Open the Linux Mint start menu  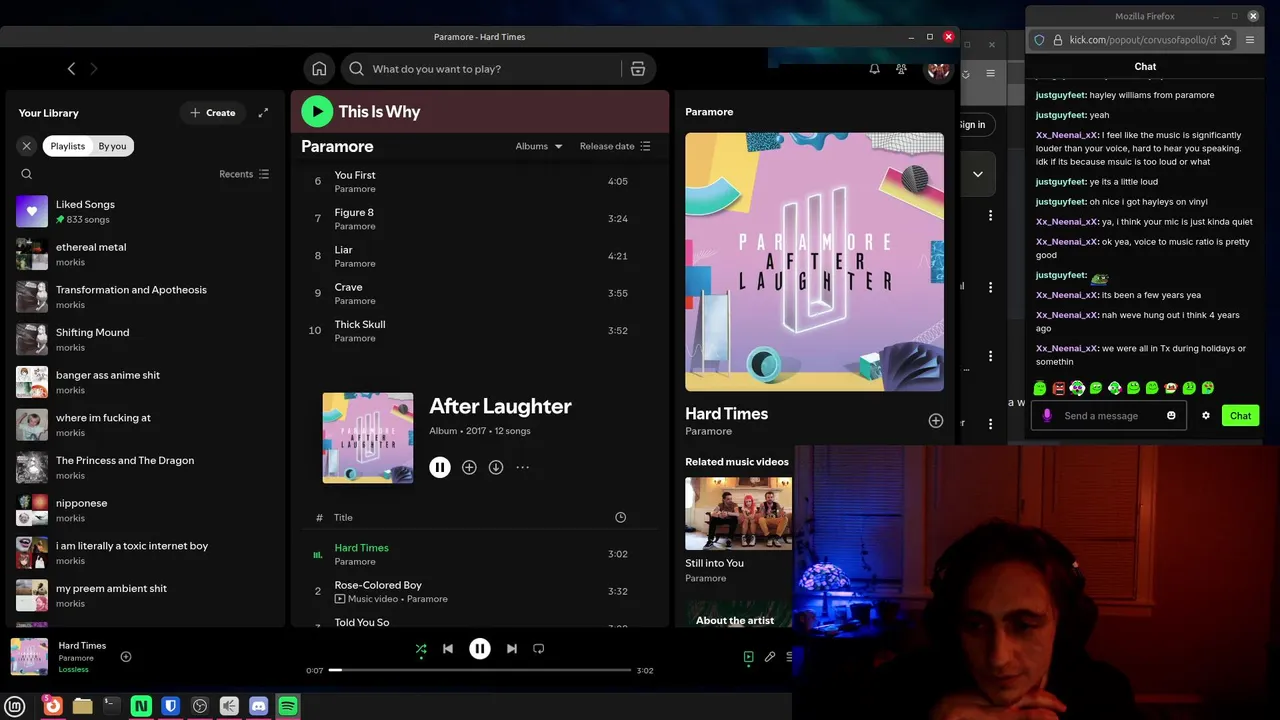[15, 706]
